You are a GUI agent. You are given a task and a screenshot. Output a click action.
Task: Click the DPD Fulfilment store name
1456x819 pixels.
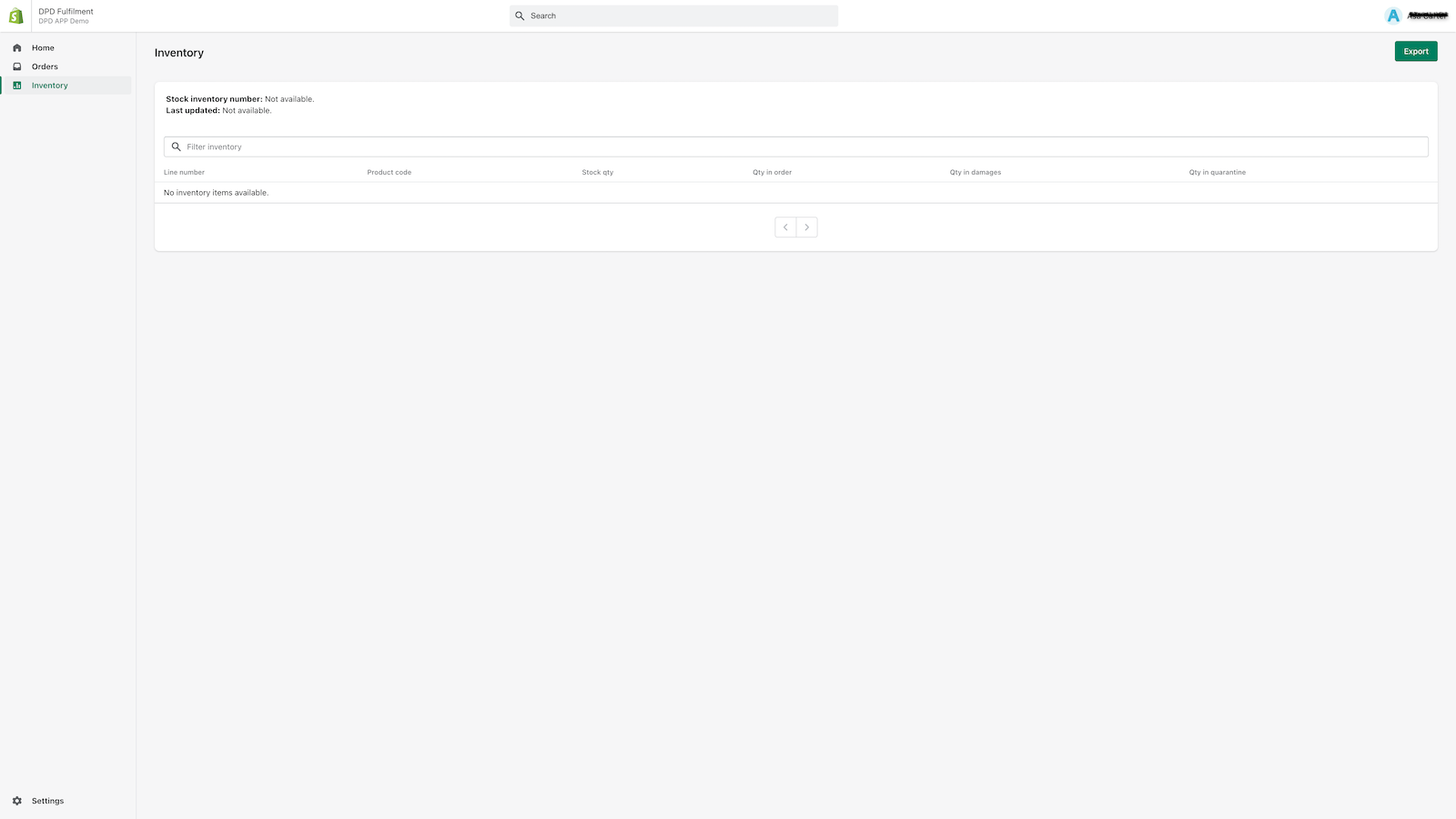click(x=66, y=12)
